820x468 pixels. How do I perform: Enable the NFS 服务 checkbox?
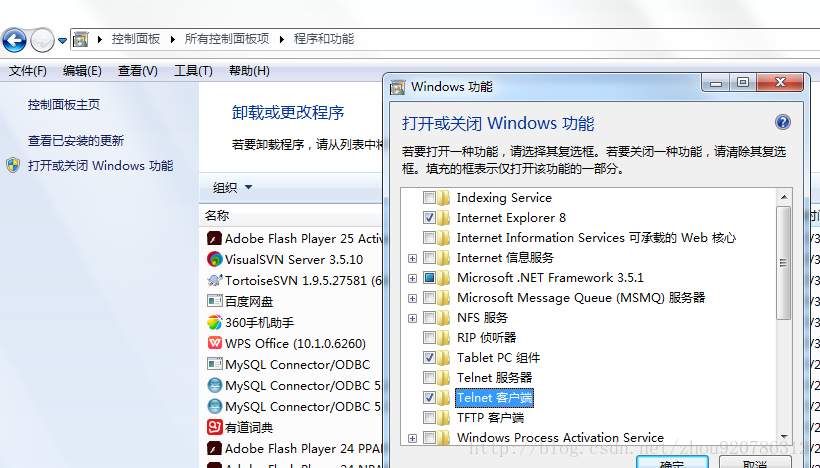(x=429, y=318)
